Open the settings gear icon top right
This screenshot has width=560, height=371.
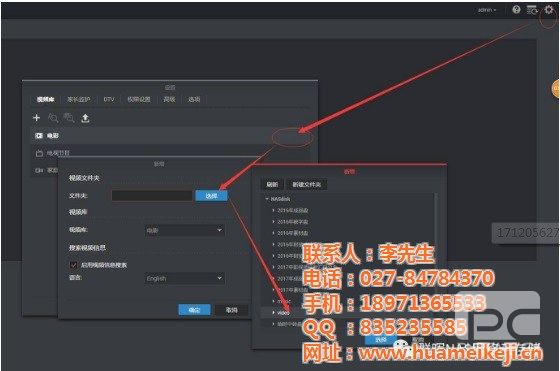pos(549,10)
